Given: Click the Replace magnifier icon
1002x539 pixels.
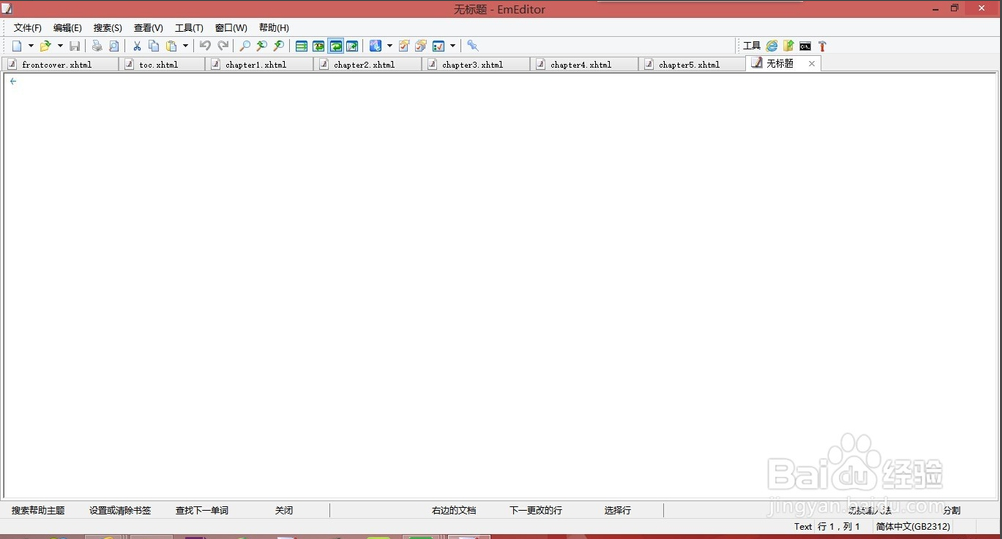Looking at the screenshot, I should 279,46.
